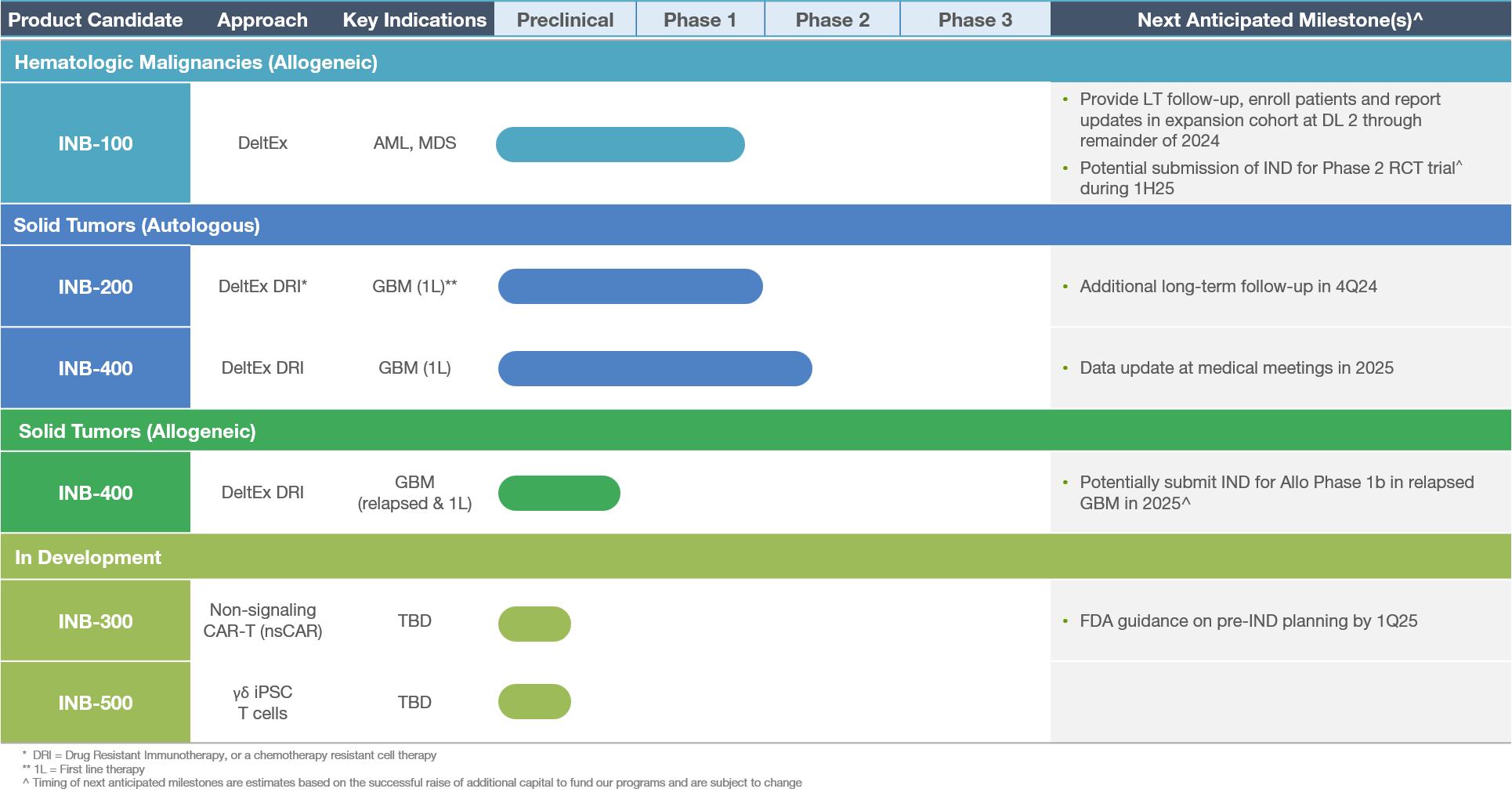Click the INB-300 product cell
The height and width of the screenshot is (796, 1512).
tap(96, 621)
